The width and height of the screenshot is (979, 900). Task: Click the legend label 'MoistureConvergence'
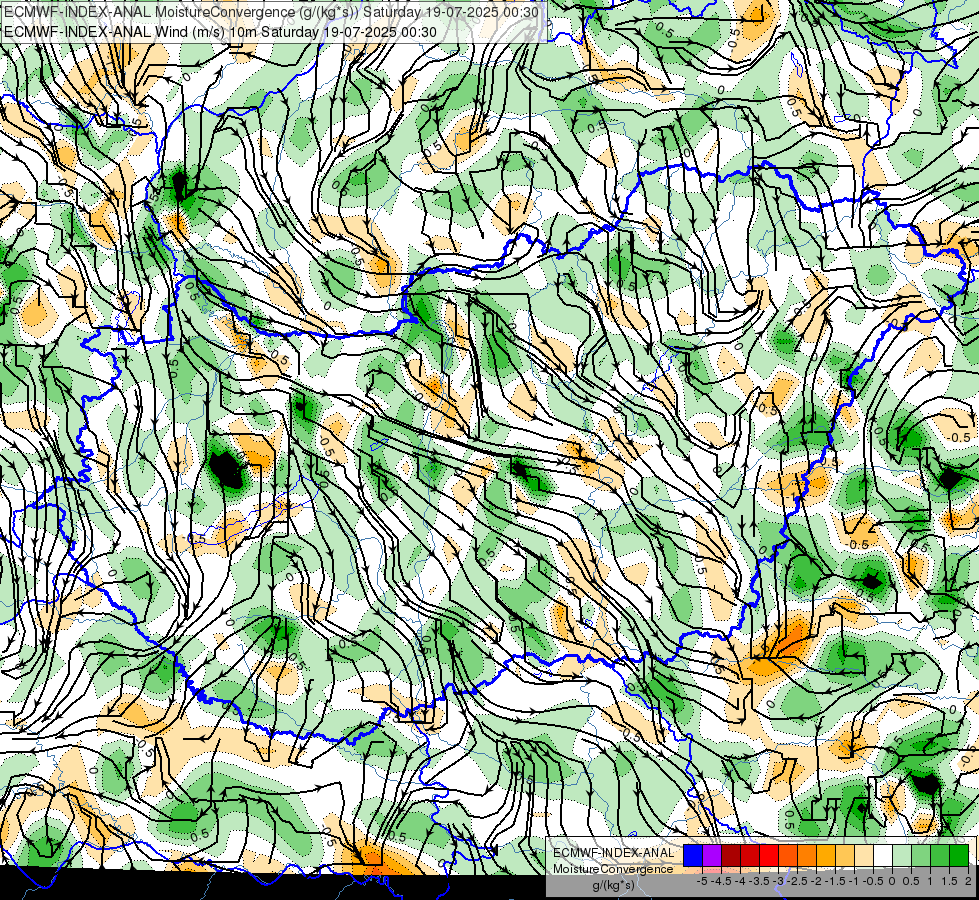pos(613,869)
